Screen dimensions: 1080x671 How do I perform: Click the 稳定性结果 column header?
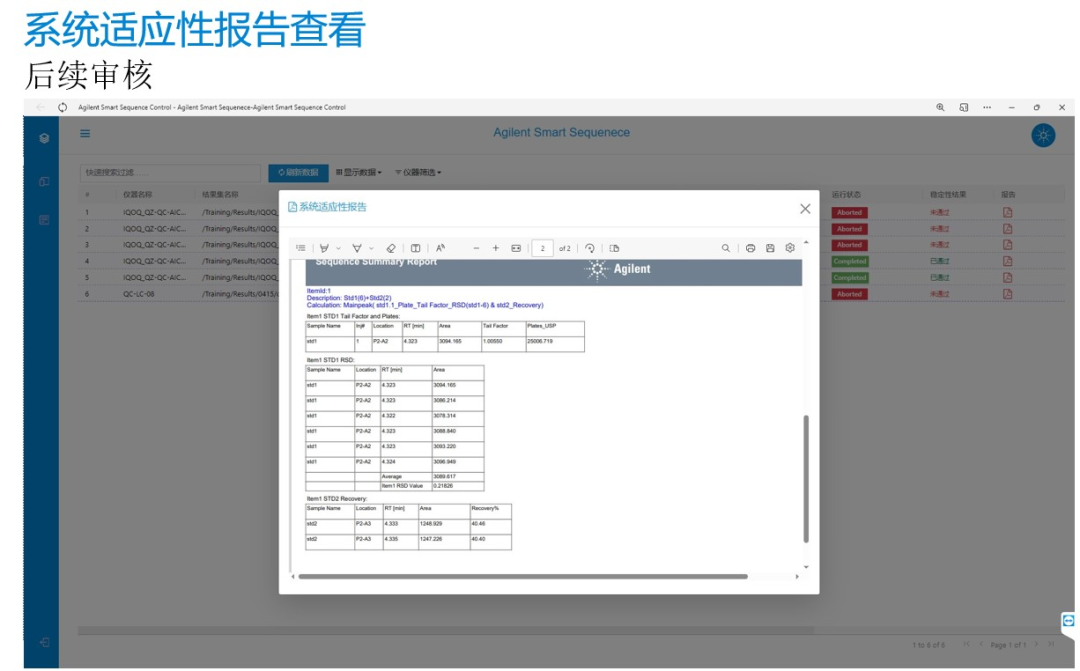[x=948, y=195]
